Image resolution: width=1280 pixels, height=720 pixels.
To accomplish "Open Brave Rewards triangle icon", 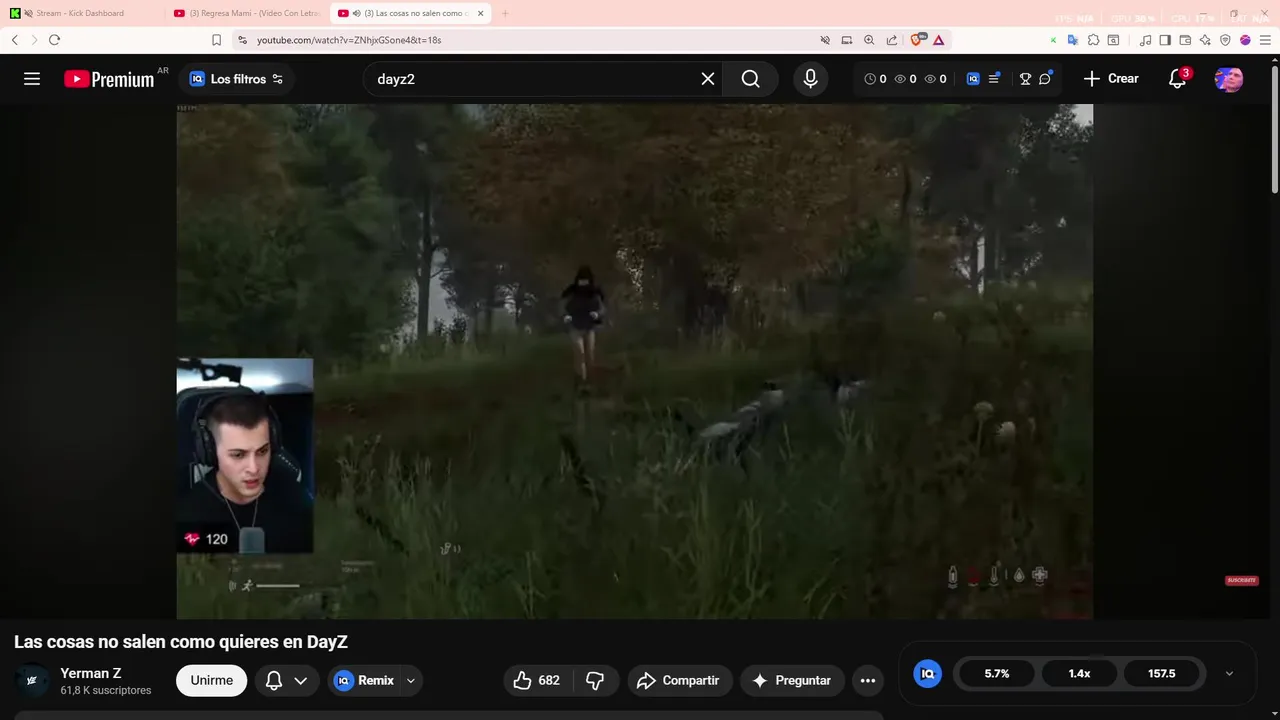I will [939, 40].
